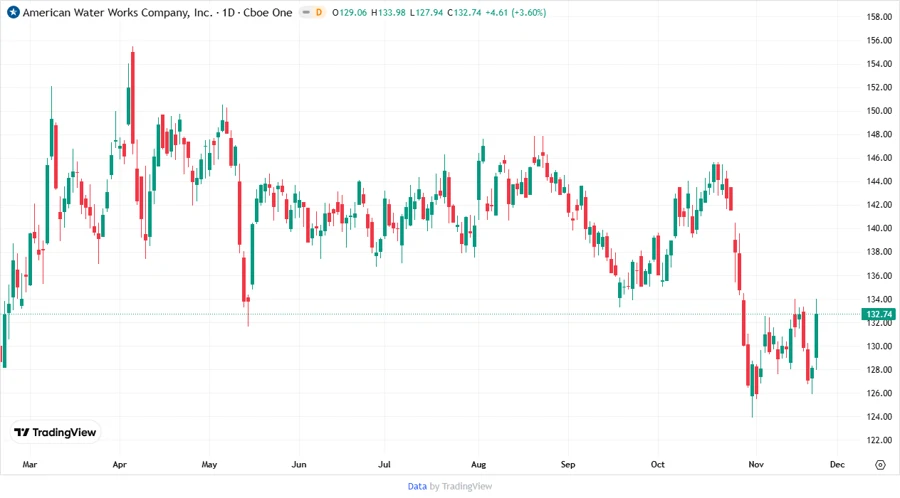Screen dimensions: 900x498
Task: Click the green 132.74 current price label
Action: pyautogui.click(x=879, y=314)
